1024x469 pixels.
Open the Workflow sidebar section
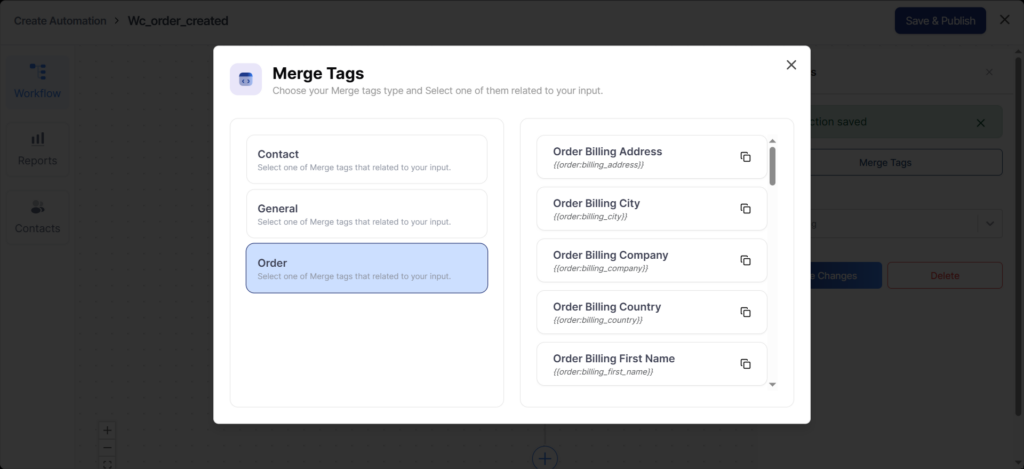coord(37,80)
